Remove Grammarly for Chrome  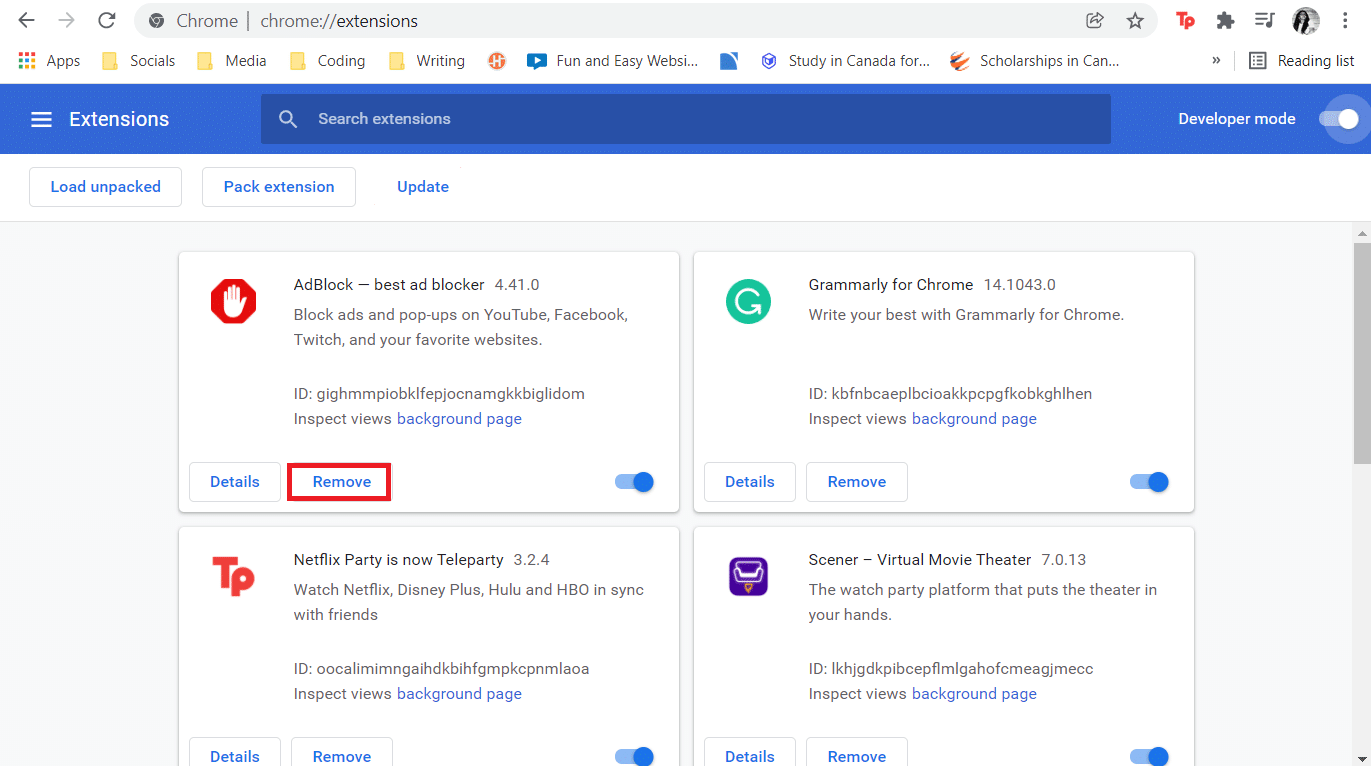coord(857,482)
